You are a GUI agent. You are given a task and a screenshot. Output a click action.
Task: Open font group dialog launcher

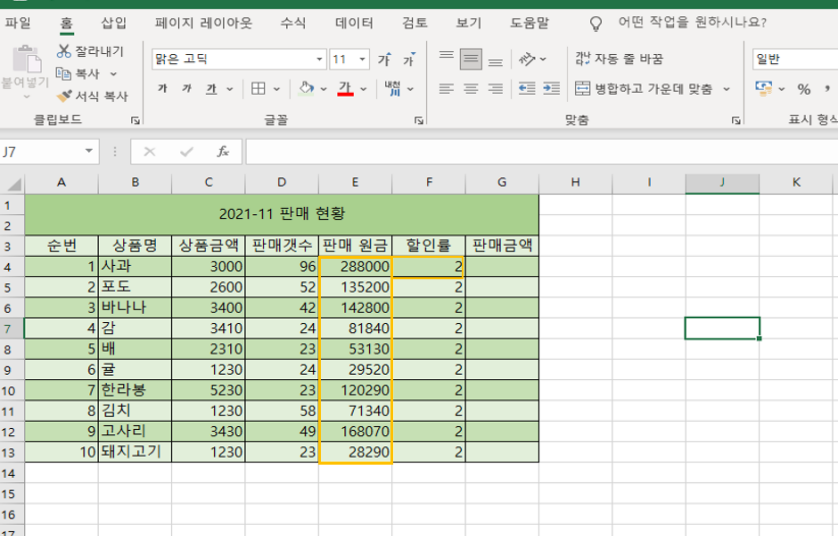418,121
